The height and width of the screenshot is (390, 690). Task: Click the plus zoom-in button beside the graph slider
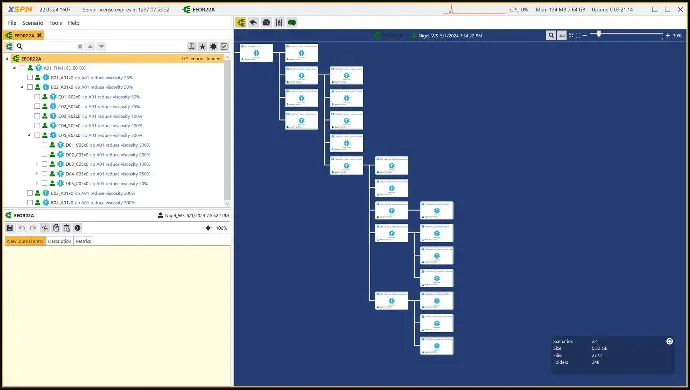tap(668, 35)
